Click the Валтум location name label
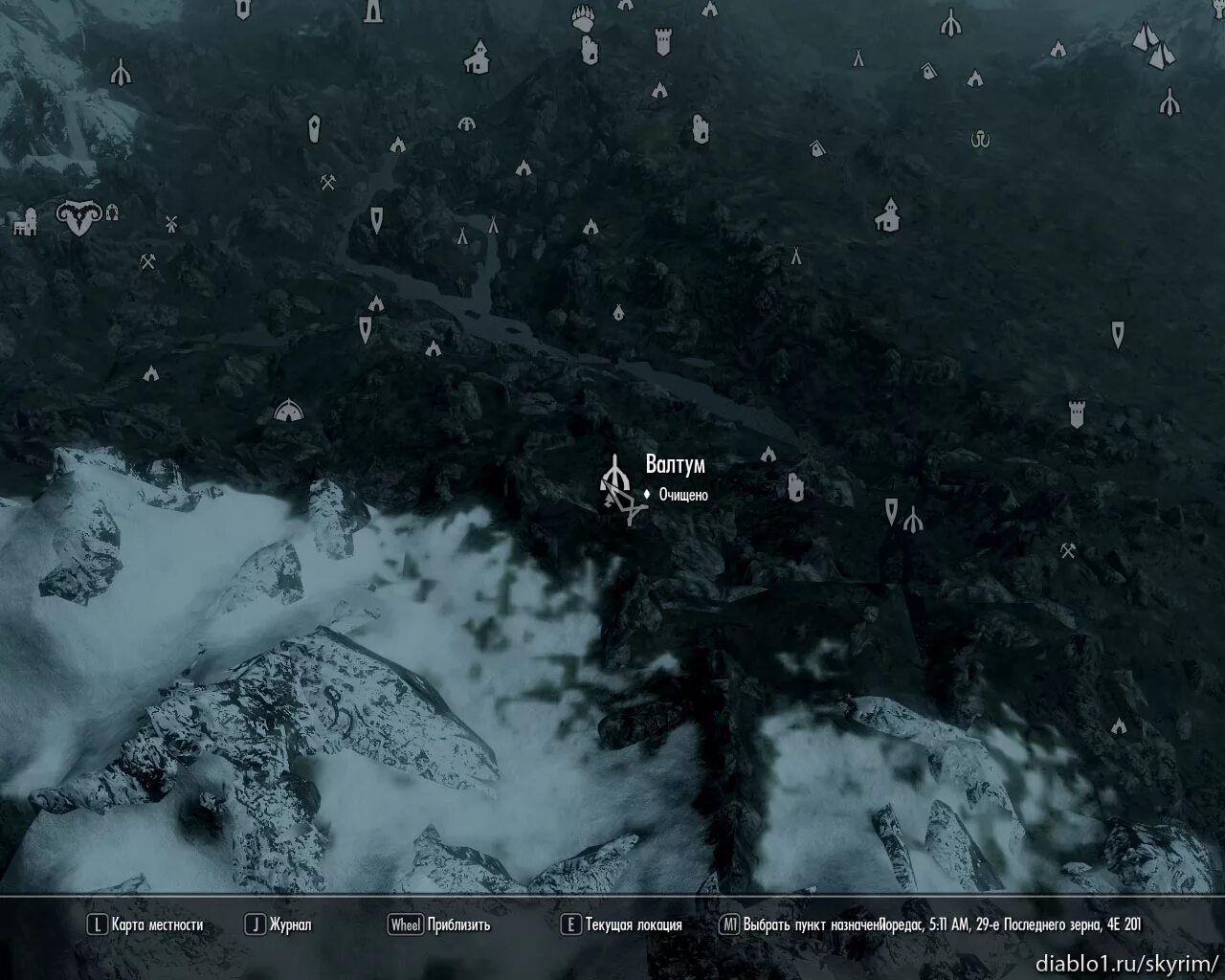 (676, 465)
